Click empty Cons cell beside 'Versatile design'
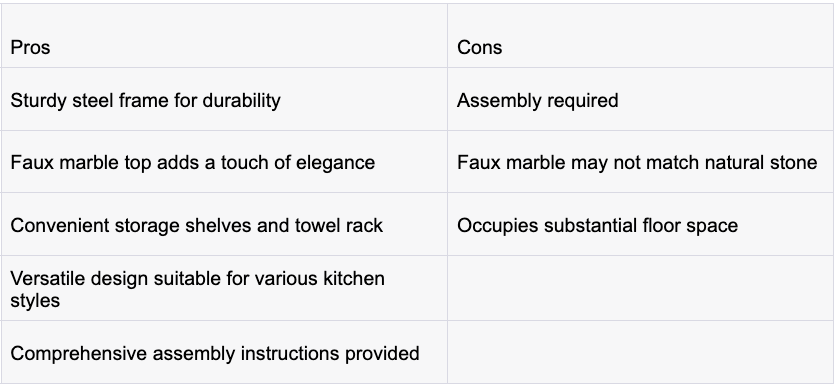The height and width of the screenshot is (388, 840). pyautogui.click(x=640, y=288)
